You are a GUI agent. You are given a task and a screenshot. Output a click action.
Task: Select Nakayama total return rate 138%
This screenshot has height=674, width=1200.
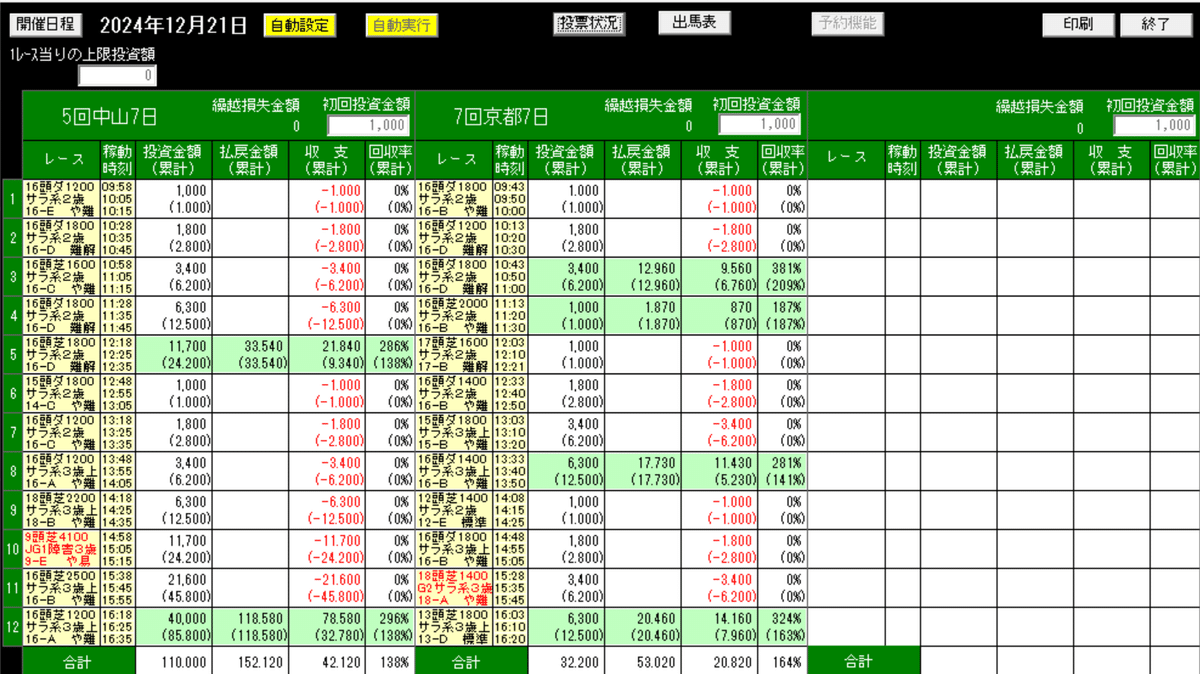click(x=390, y=661)
